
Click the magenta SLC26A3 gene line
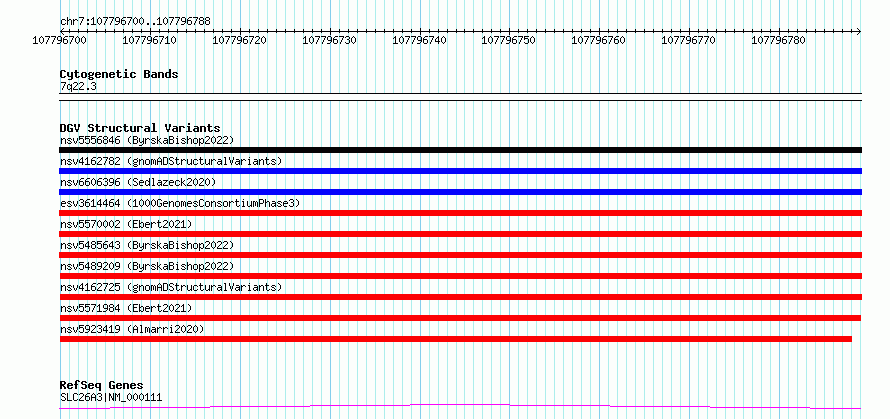(460, 406)
